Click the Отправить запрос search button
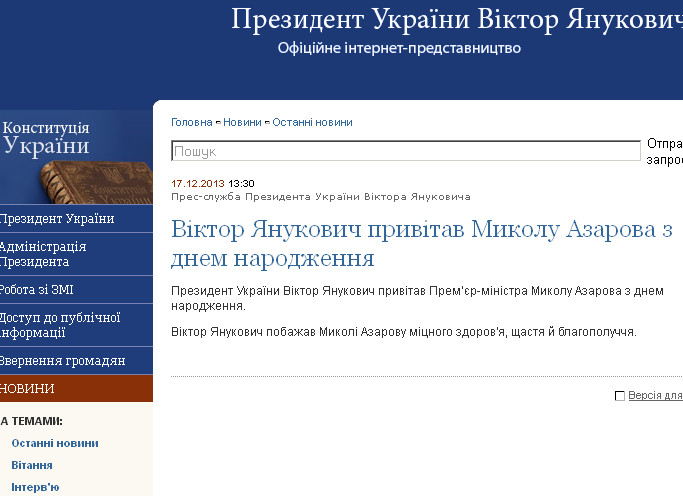 click(665, 152)
